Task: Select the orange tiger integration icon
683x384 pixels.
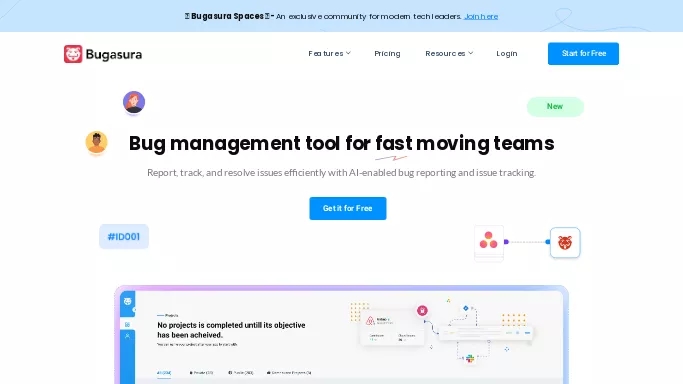Action: click(x=565, y=243)
